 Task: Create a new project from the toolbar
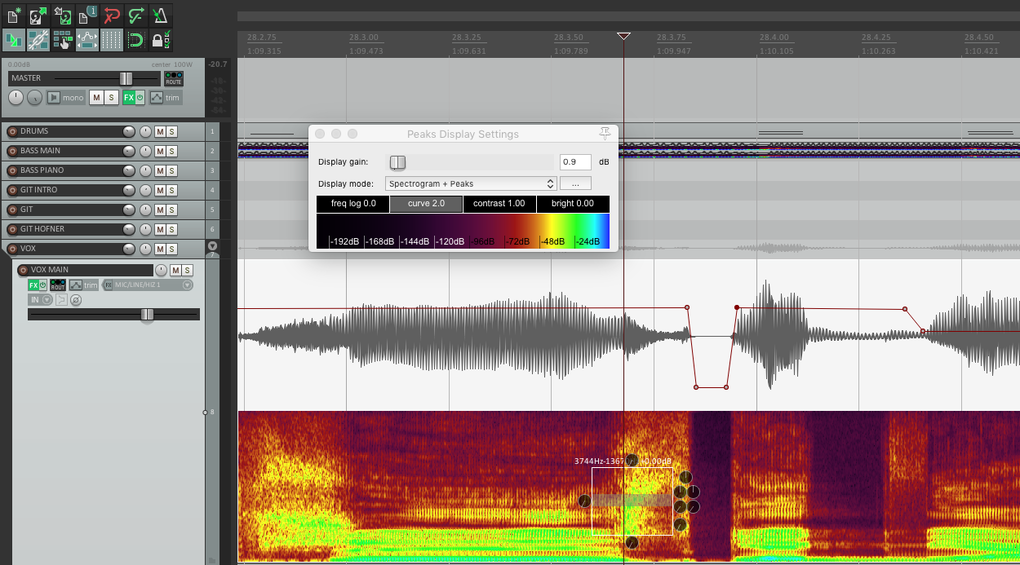click(14, 16)
